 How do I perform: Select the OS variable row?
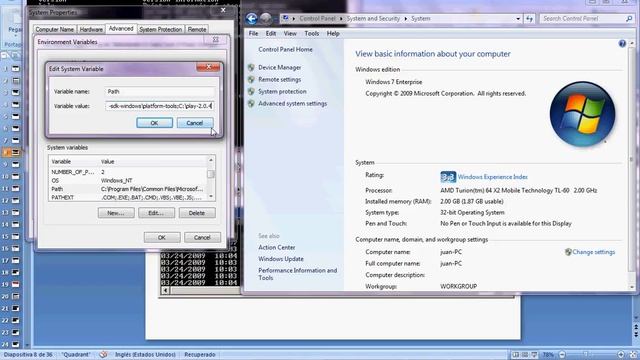click(128, 180)
